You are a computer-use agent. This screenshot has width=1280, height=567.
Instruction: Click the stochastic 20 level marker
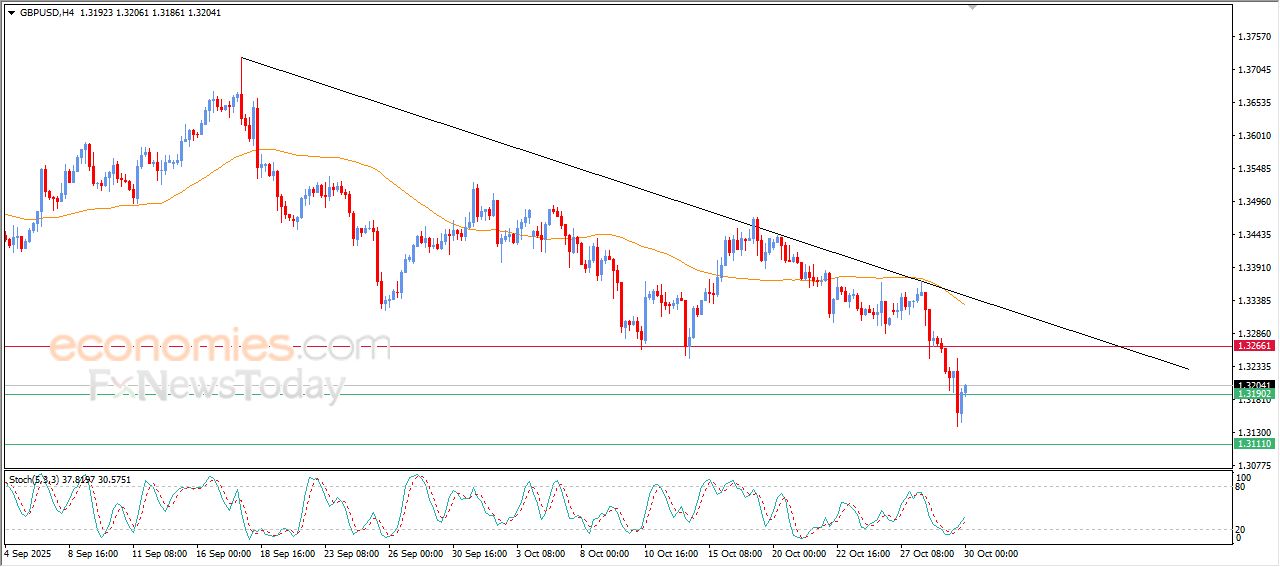click(1241, 529)
